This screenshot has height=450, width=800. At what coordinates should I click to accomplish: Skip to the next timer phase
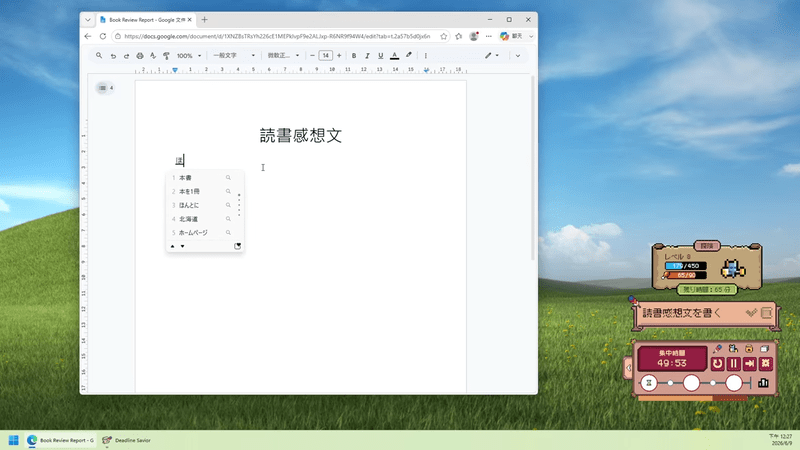click(749, 364)
